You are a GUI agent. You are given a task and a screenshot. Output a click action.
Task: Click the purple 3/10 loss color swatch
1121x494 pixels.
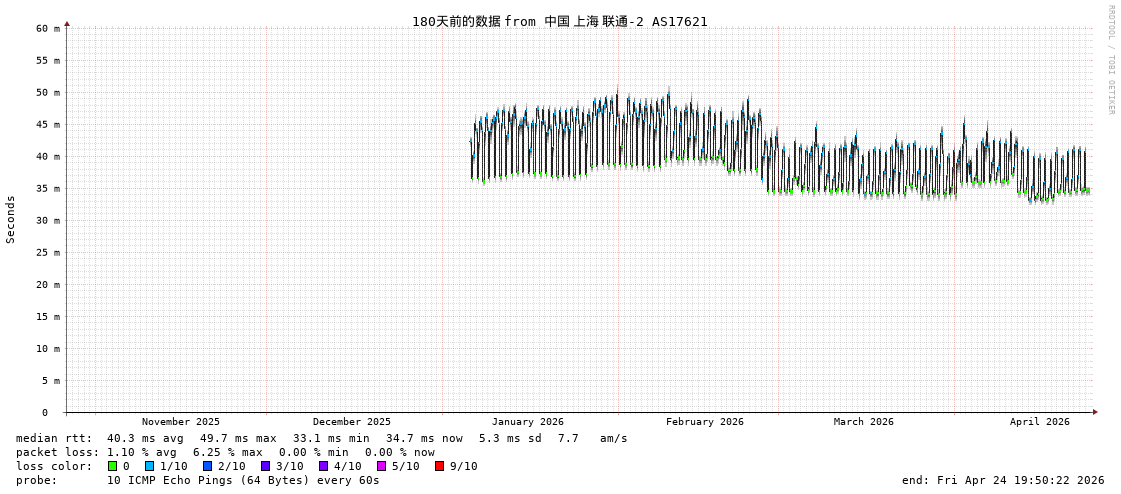(265, 466)
